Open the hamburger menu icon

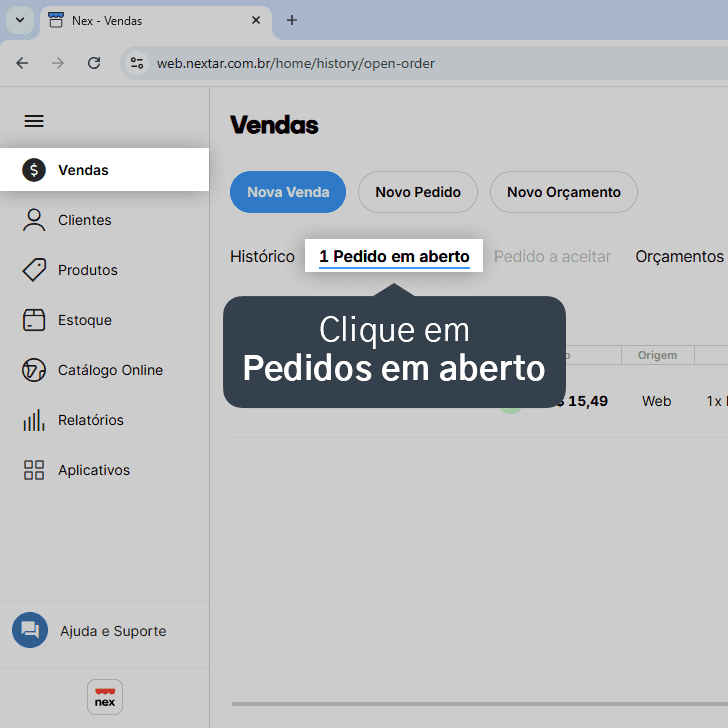click(x=34, y=121)
